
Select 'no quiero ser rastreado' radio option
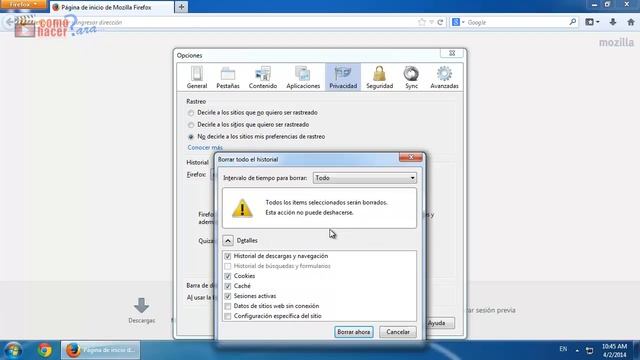pyautogui.click(x=191, y=113)
